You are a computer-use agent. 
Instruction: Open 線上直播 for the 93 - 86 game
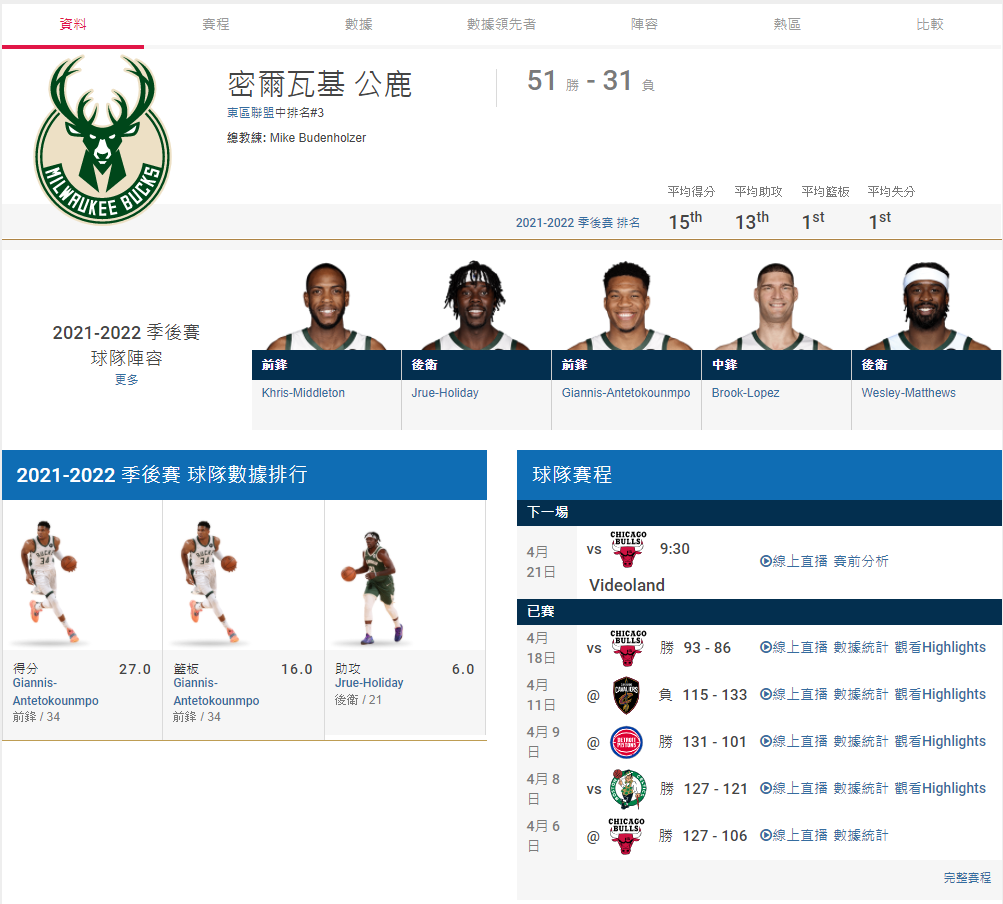click(x=794, y=647)
